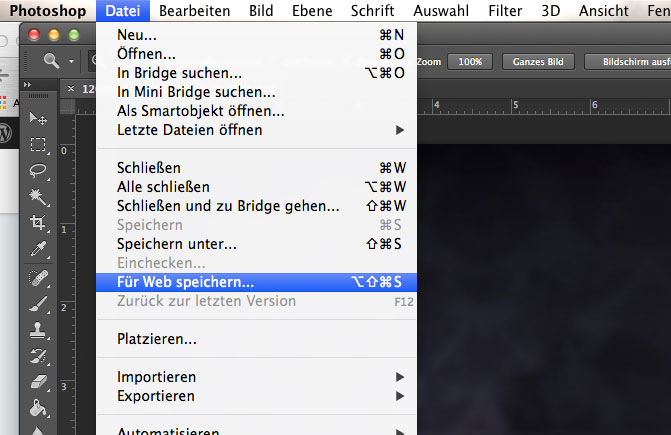671x435 pixels.
Task: Select the Paint Bucket tool
Action: click(38, 408)
